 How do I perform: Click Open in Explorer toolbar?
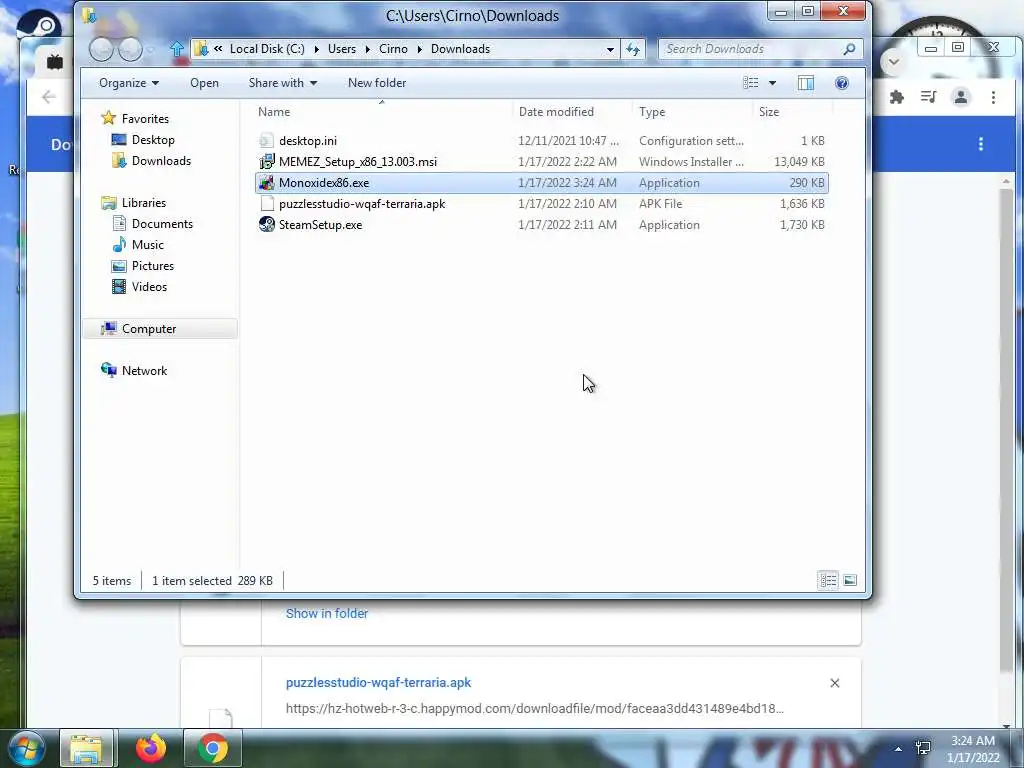click(x=204, y=83)
